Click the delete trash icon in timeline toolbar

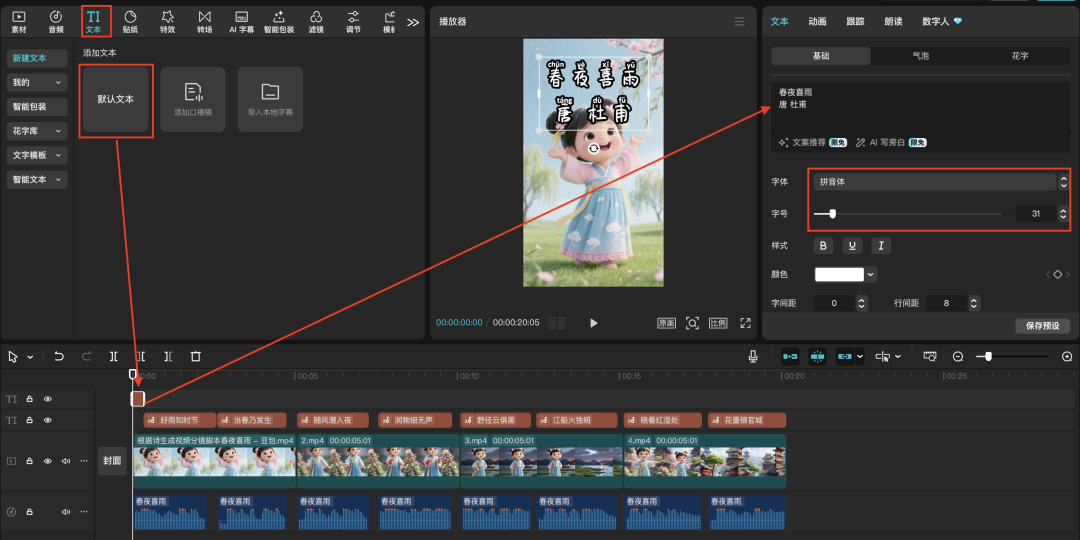pos(196,356)
